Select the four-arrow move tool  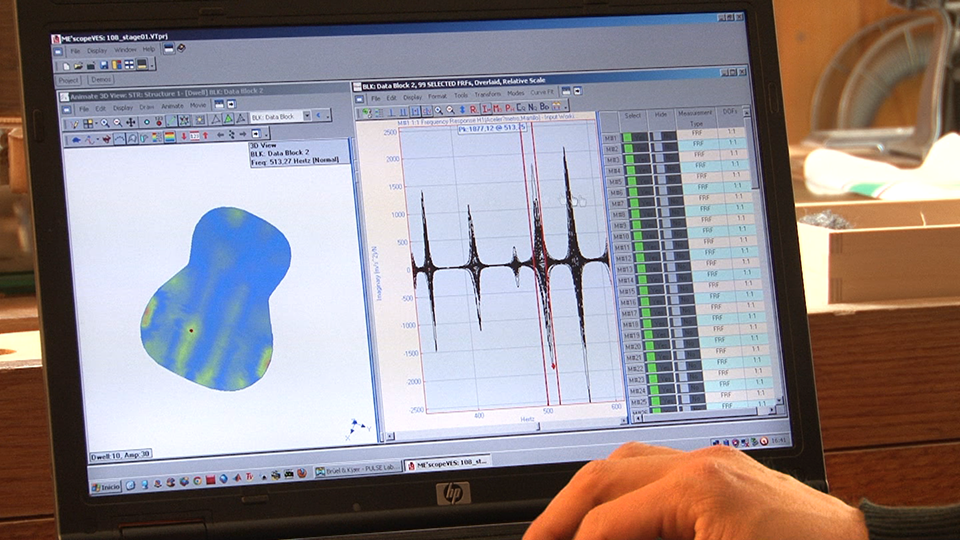(130, 122)
